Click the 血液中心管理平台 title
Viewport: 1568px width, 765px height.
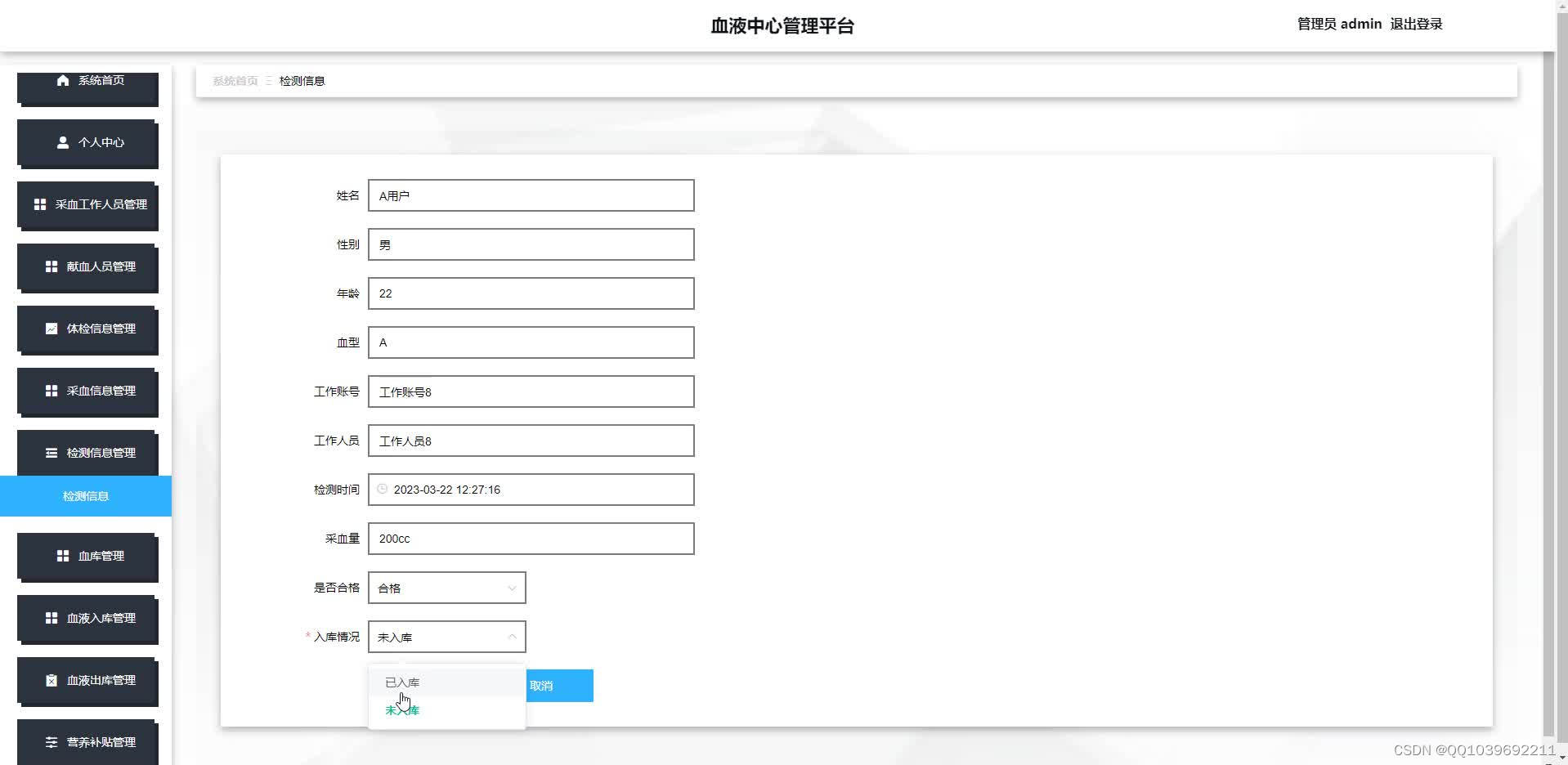(x=782, y=26)
